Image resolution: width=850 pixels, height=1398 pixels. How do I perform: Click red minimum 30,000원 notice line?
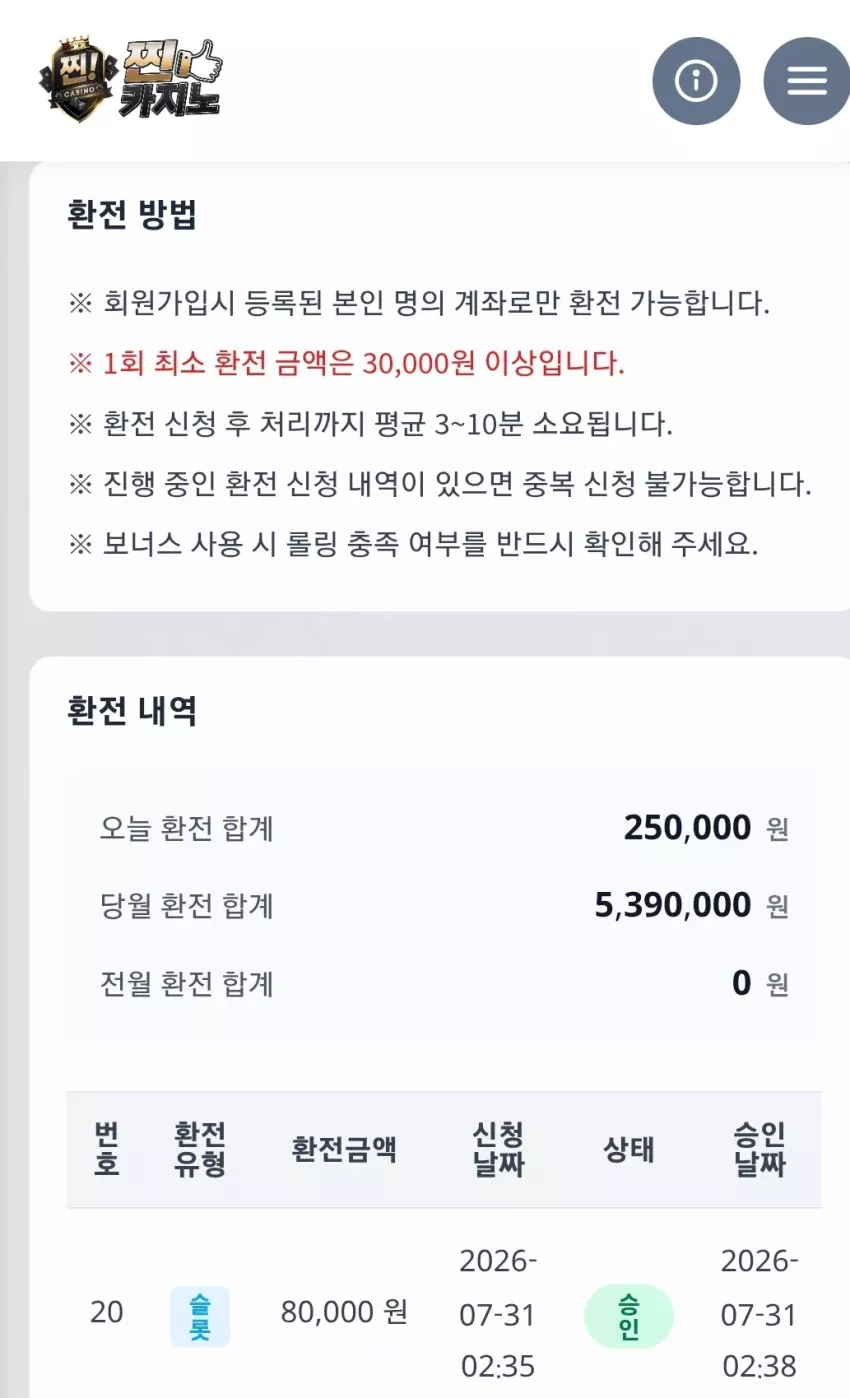(346, 363)
